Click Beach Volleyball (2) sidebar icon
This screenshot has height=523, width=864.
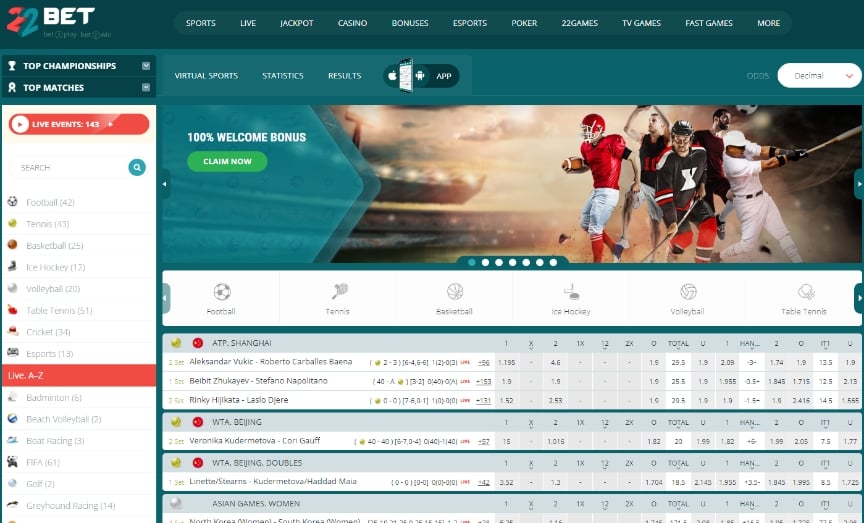click(x=13, y=418)
